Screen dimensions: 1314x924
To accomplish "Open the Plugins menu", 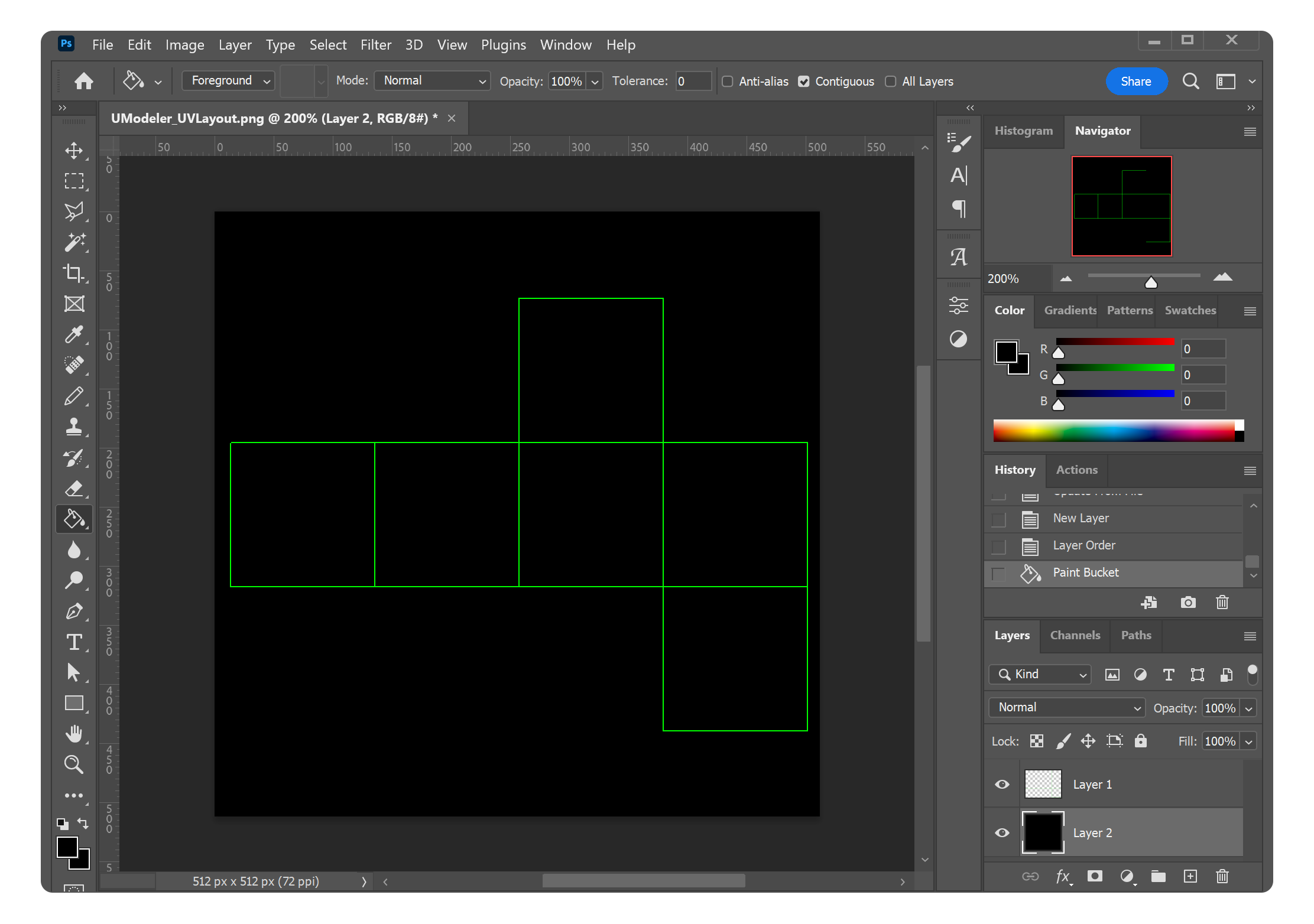I will coord(503,45).
